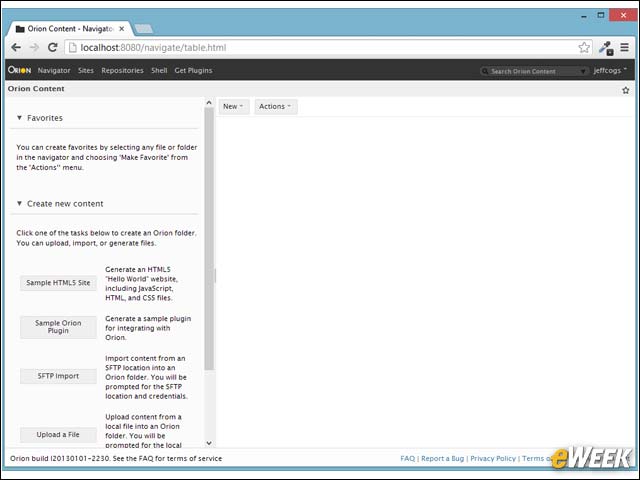Open the Report a Bug link

442,458
